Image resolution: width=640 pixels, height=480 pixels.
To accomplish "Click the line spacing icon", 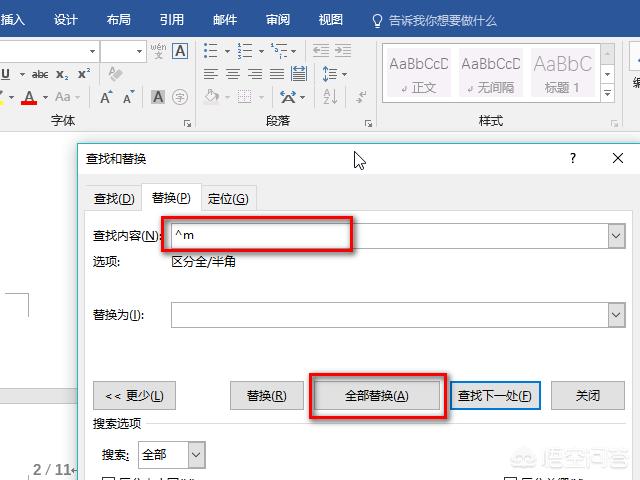I will (329, 74).
